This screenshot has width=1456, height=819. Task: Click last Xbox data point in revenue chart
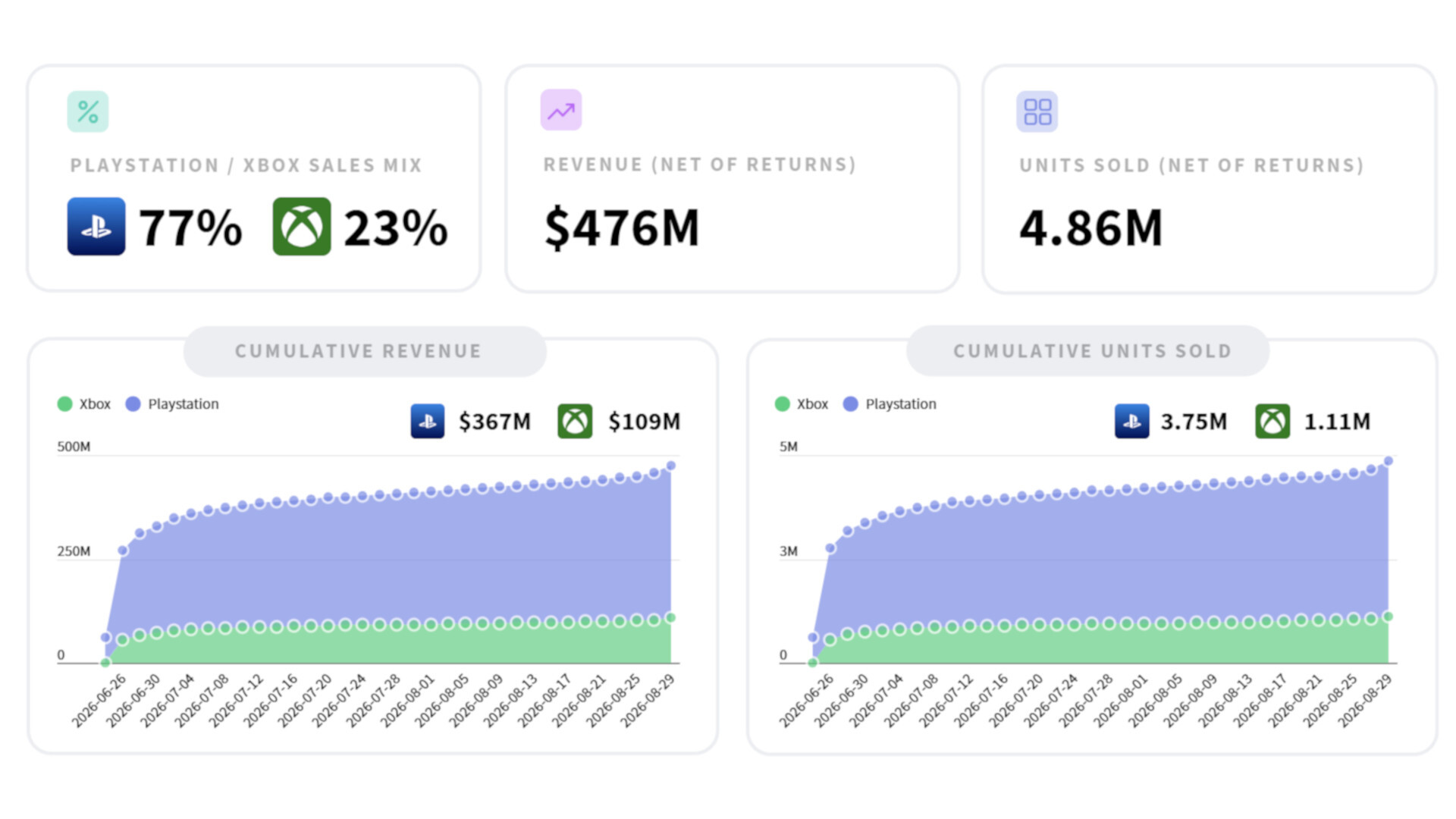(670, 617)
